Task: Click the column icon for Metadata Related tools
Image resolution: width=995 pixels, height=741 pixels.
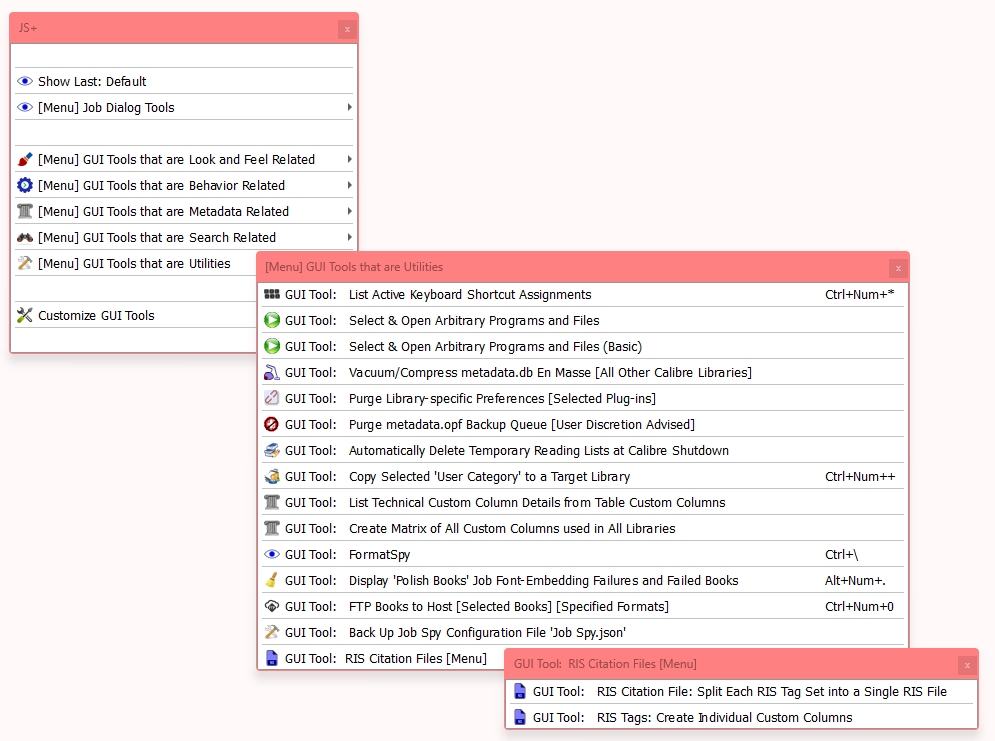Action: pos(25,211)
